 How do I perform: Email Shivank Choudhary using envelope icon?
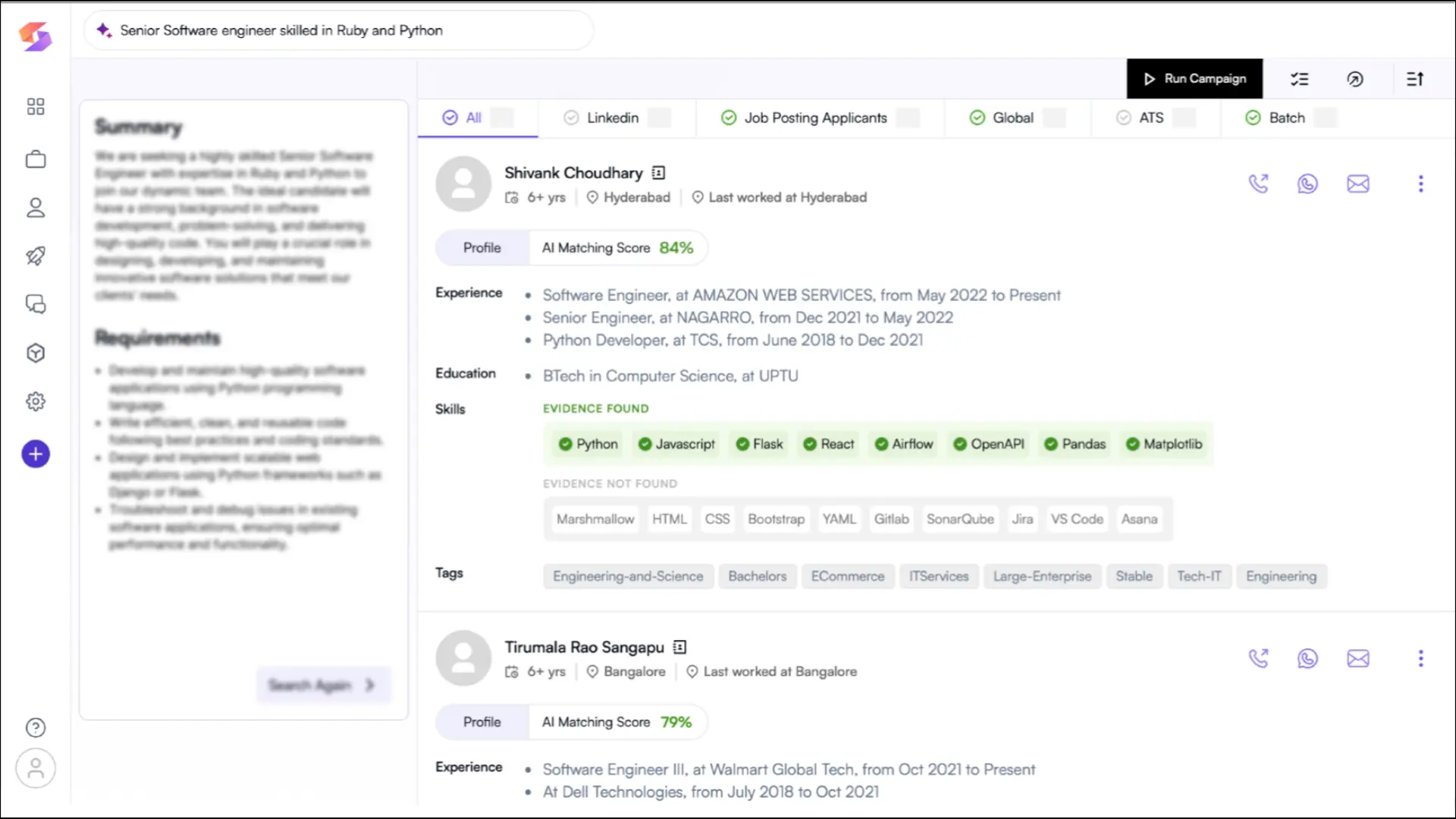coord(1358,184)
